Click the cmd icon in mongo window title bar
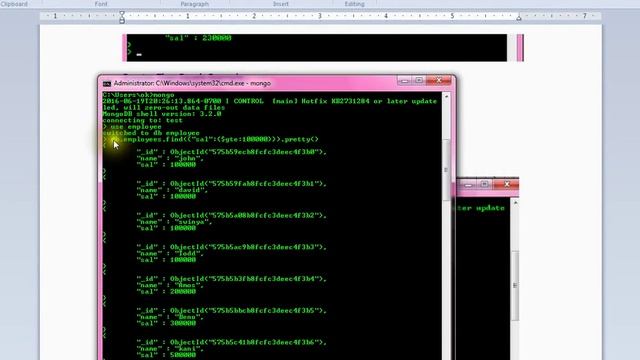Image resolution: width=640 pixels, height=360 pixels. coord(107,83)
